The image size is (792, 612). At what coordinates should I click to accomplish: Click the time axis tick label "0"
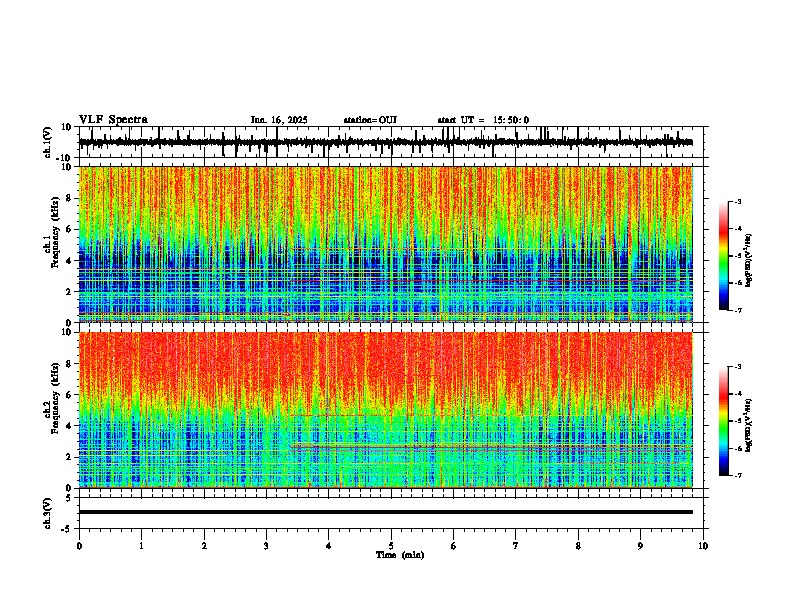[79, 546]
